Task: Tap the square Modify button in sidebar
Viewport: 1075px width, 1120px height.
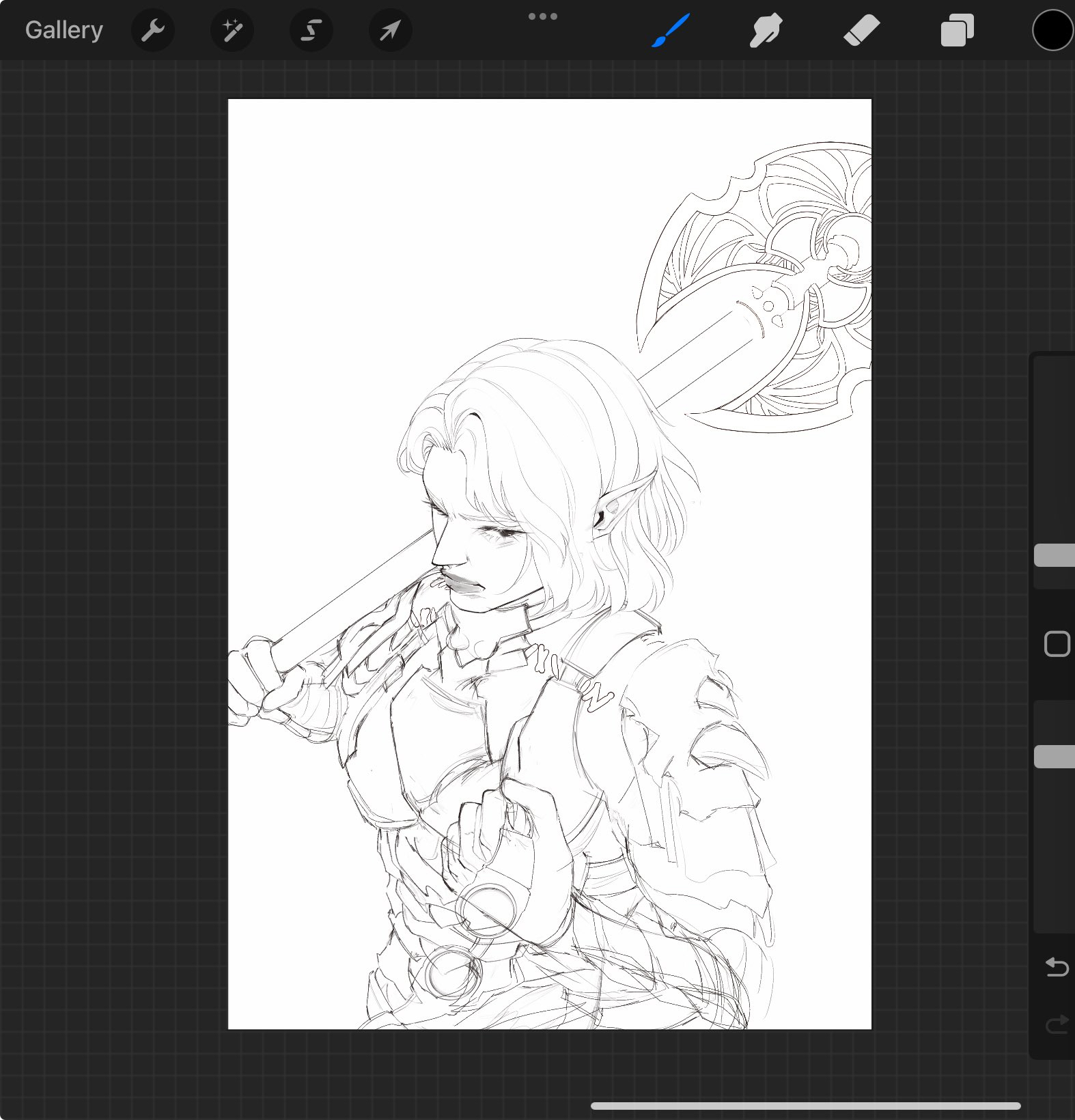Action: [1057, 644]
